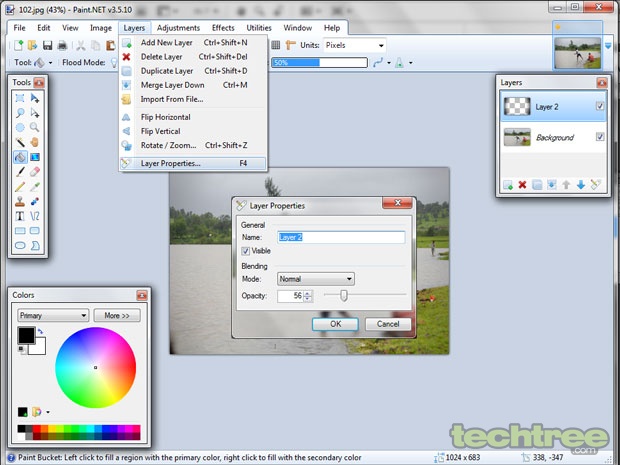Select the Zoom tool
Screen dimensions: 620x465
35,127
